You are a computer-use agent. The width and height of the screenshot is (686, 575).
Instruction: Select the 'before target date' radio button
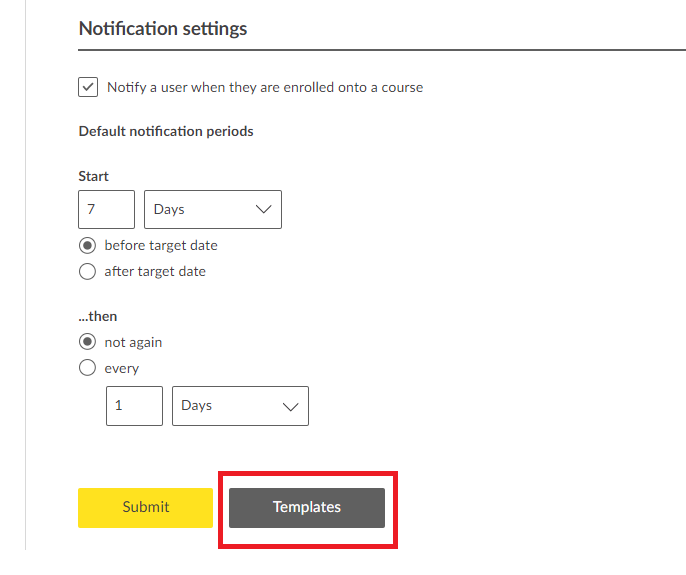(x=88, y=245)
